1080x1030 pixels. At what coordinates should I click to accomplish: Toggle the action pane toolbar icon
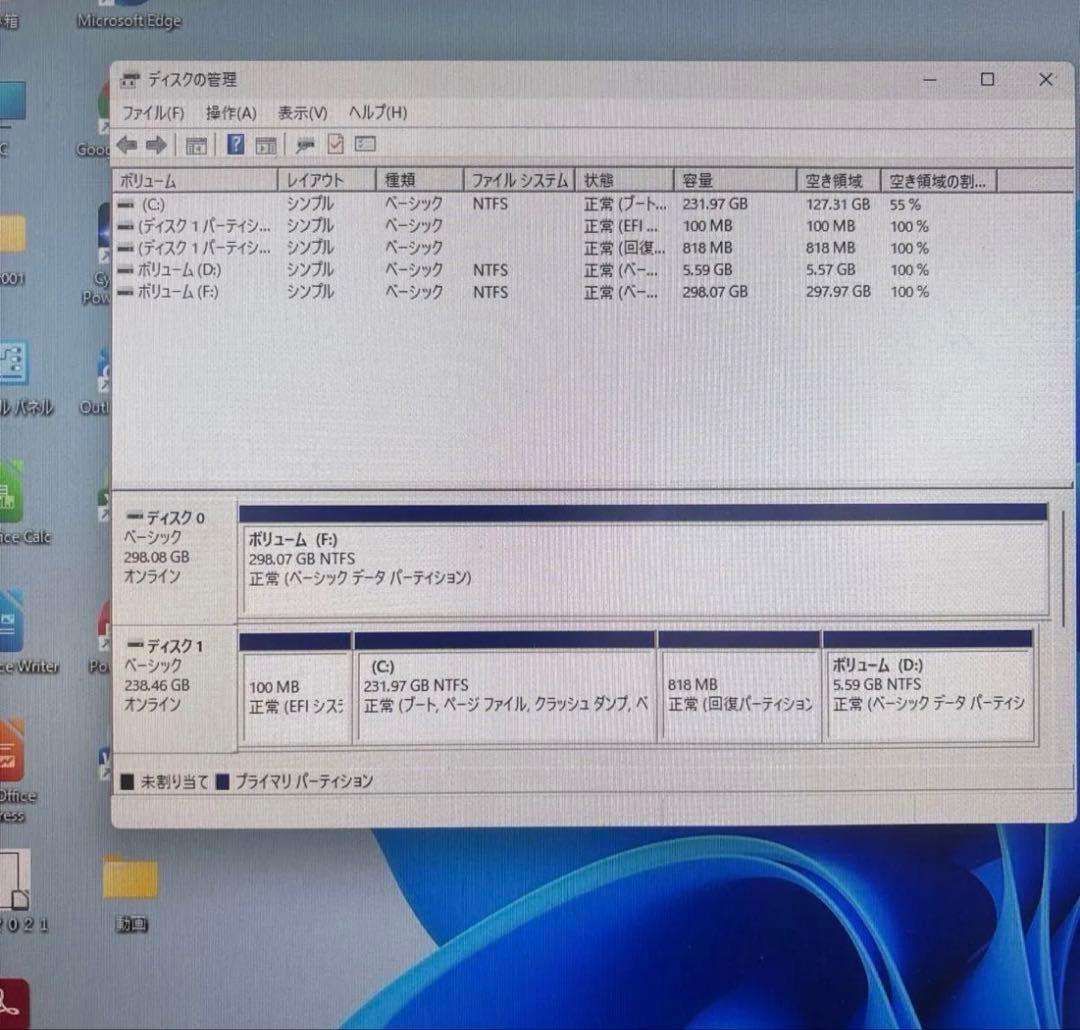[266, 145]
